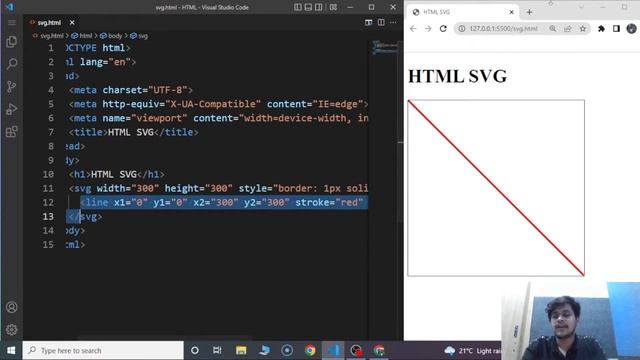The image size is (640, 360).
Task: Click the Chrome address bar URL
Action: (x=504, y=29)
